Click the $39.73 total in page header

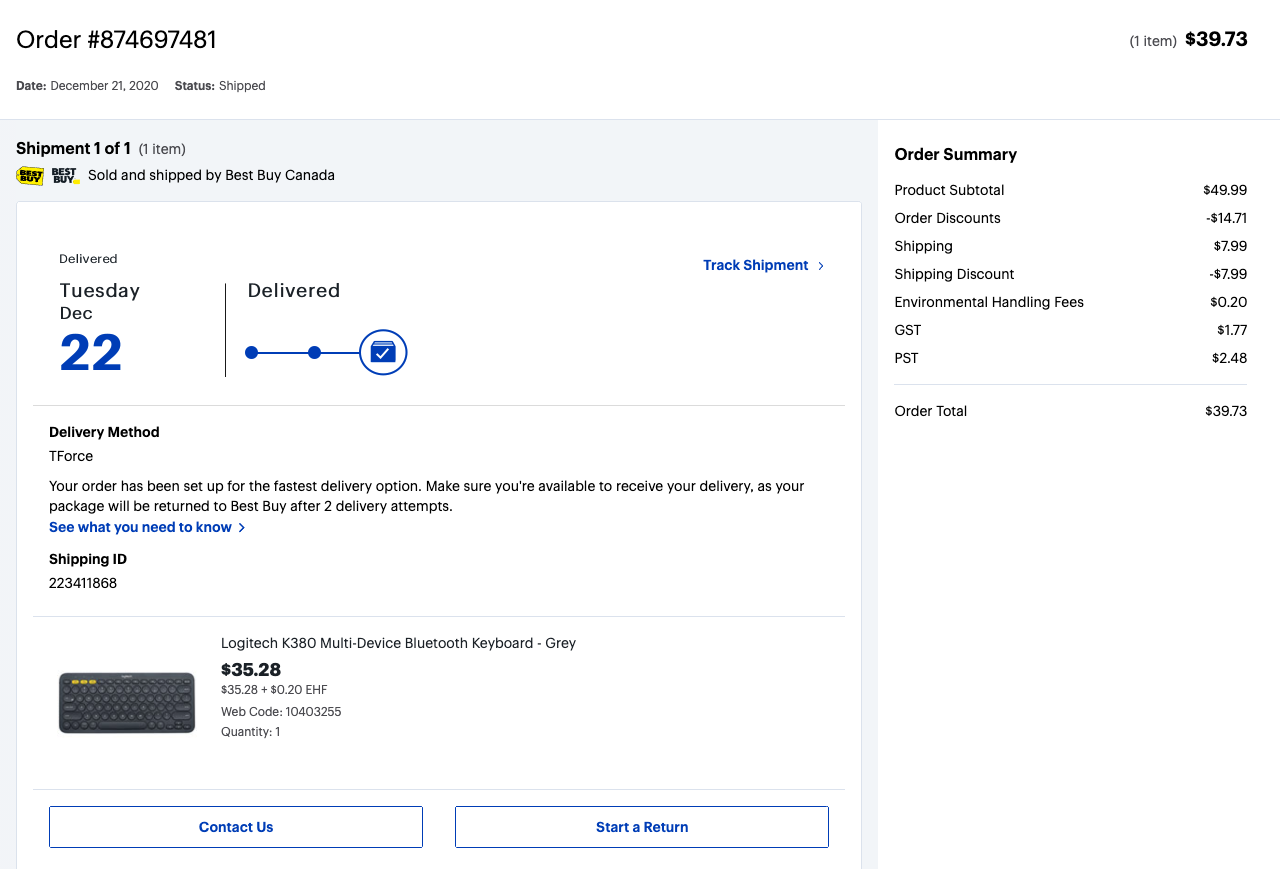coord(1216,40)
